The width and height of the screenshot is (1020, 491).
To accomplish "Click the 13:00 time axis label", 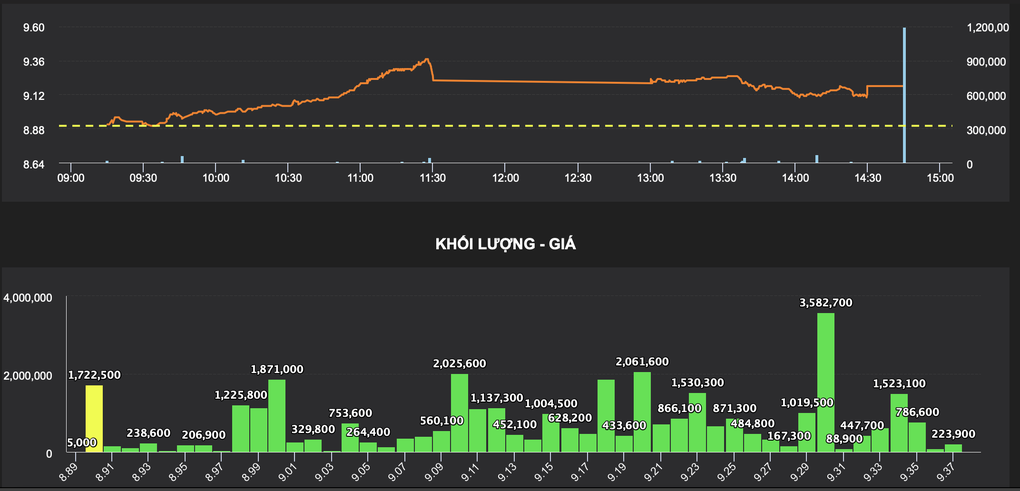I will (x=650, y=178).
